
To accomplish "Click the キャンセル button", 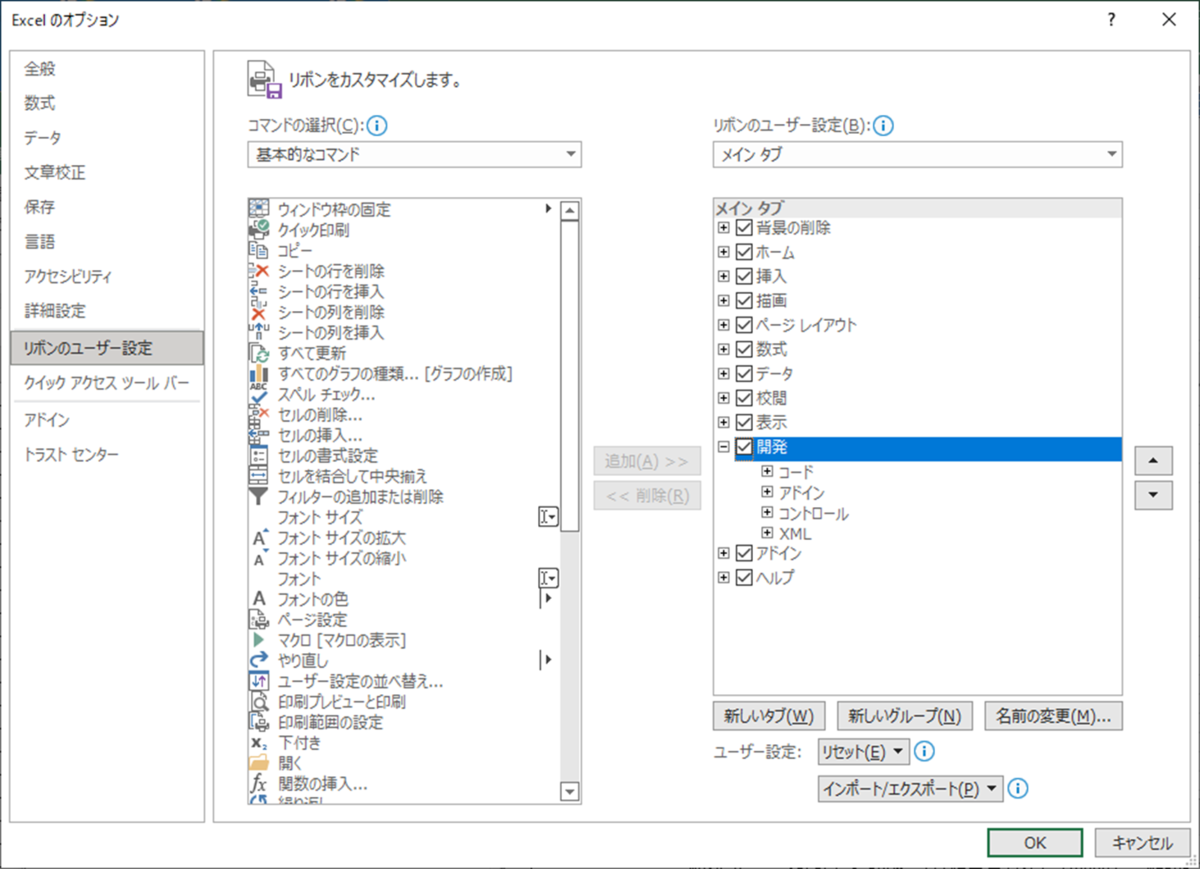I will coord(1142,843).
